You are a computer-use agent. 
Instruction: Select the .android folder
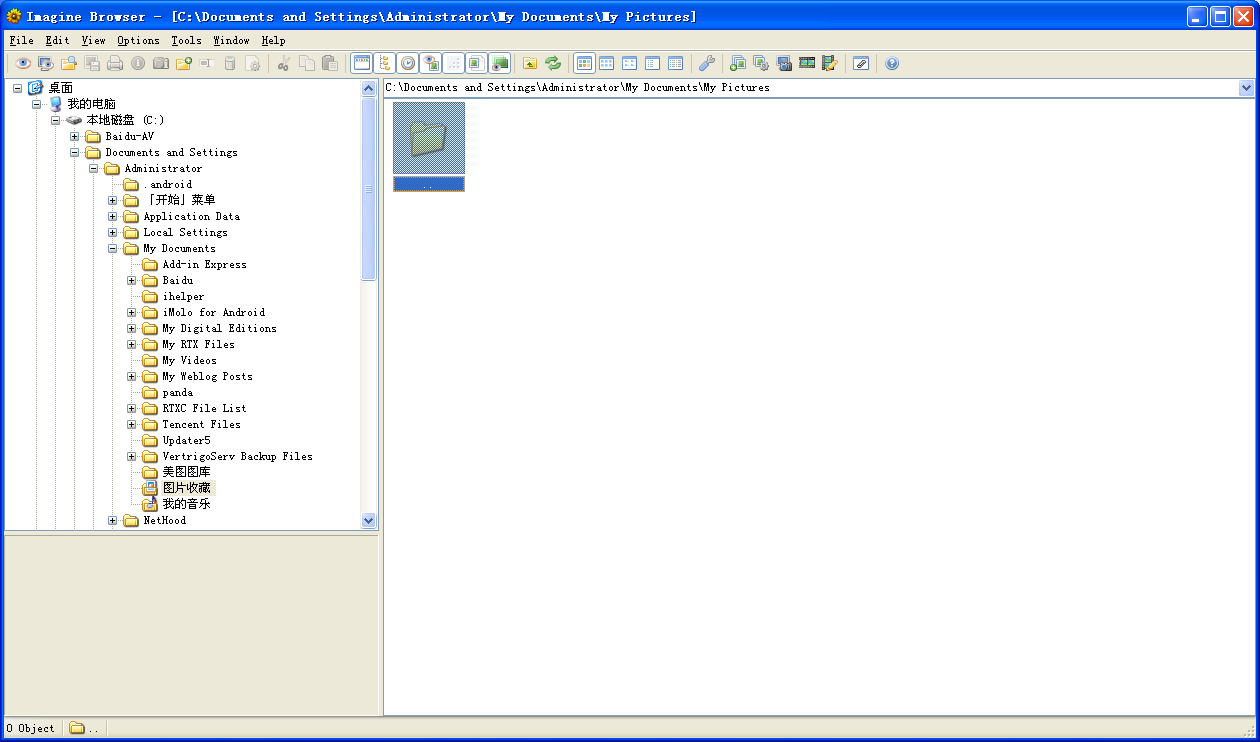tap(167, 185)
